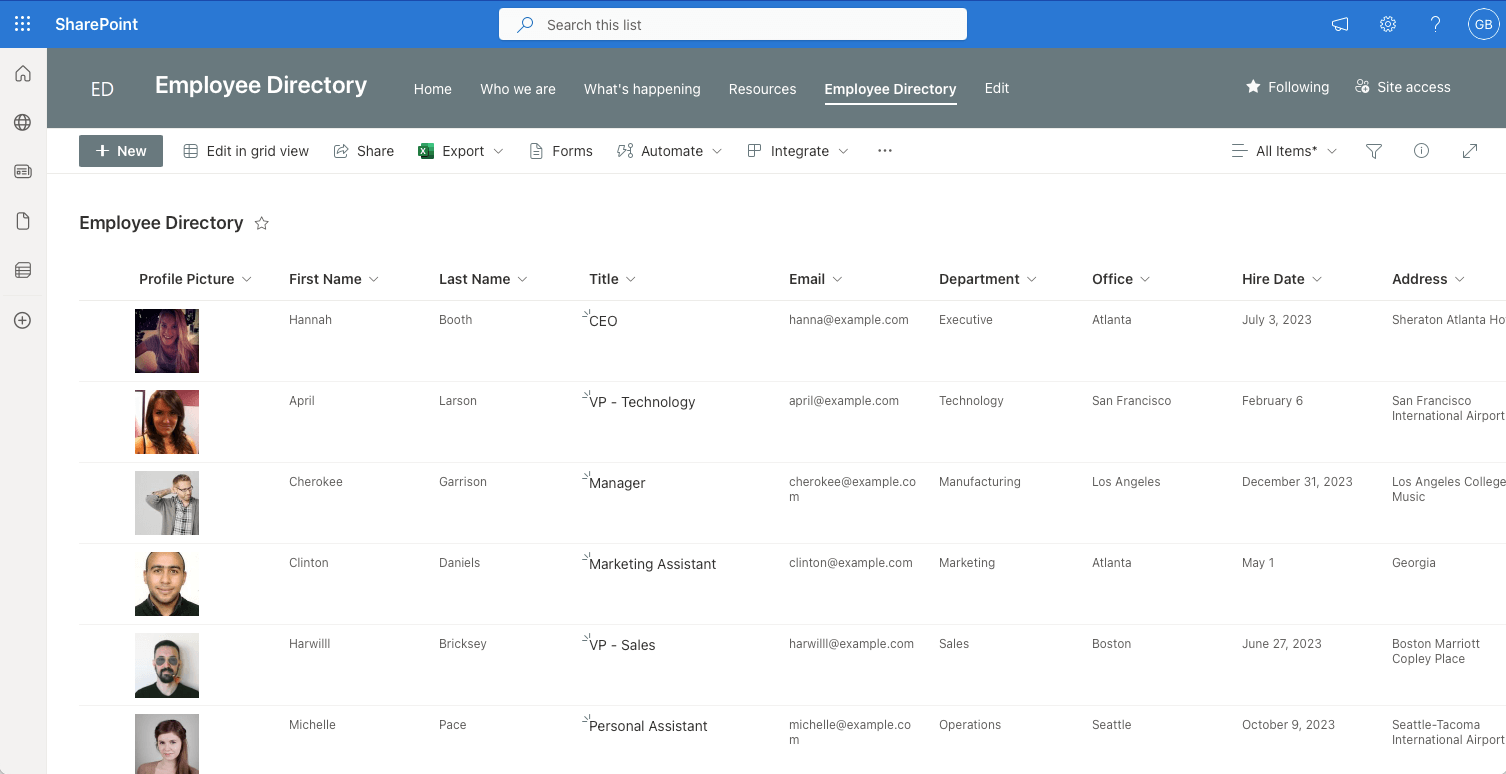Expand the Automate menu
Image resolution: width=1506 pixels, height=774 pixels.
pyautogui.click(x=669, y=150)
